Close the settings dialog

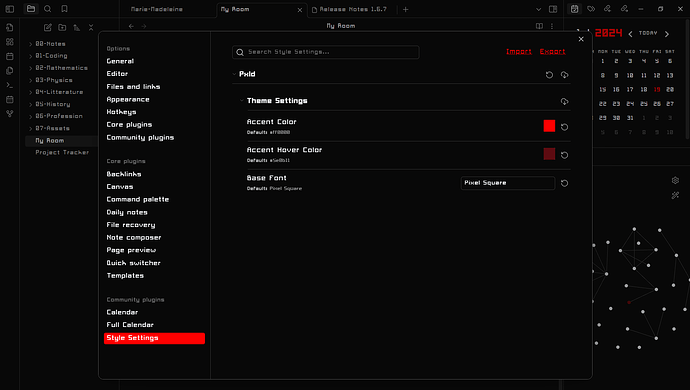(x=581, y=39)
